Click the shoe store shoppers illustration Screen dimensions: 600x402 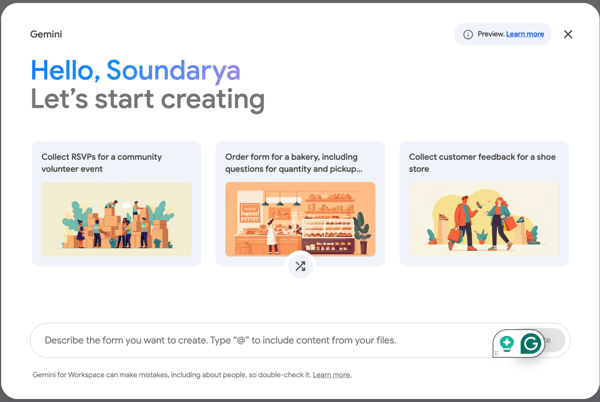pos(484,219)
